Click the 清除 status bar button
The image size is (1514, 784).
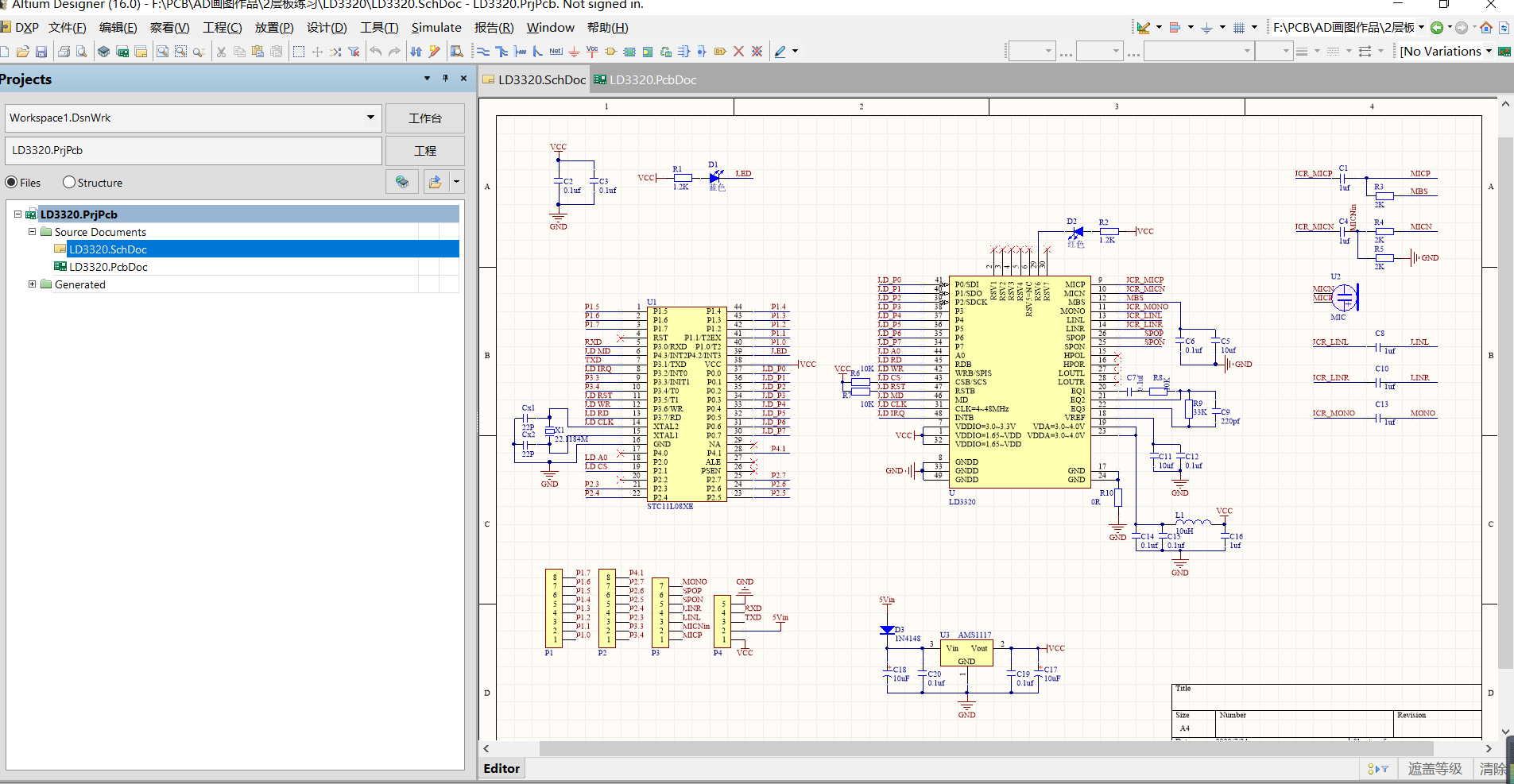(1493, 769)
